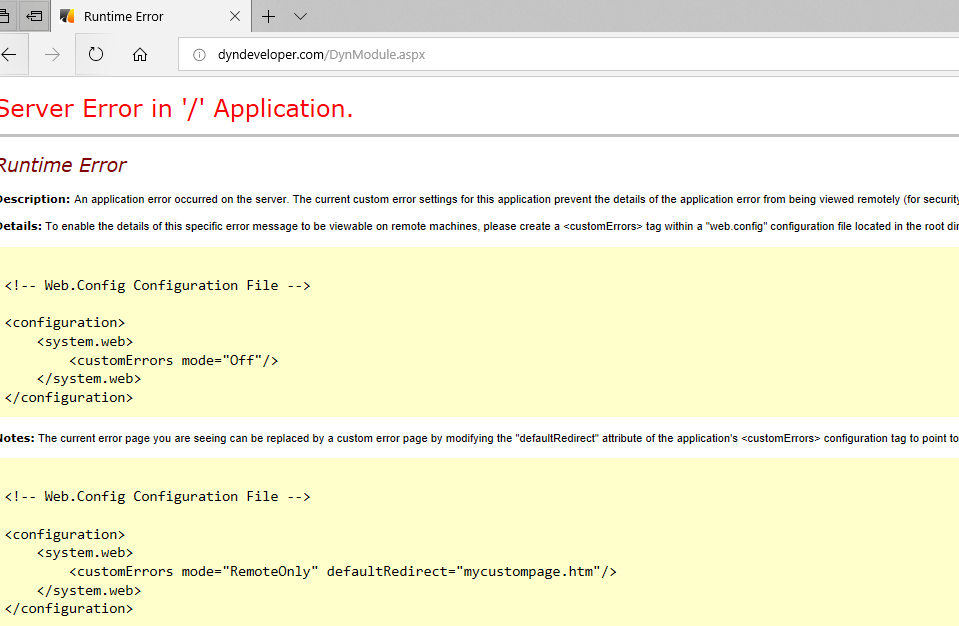Click the customErrors mode="RemoteOnly" line

tap(343, 572)
